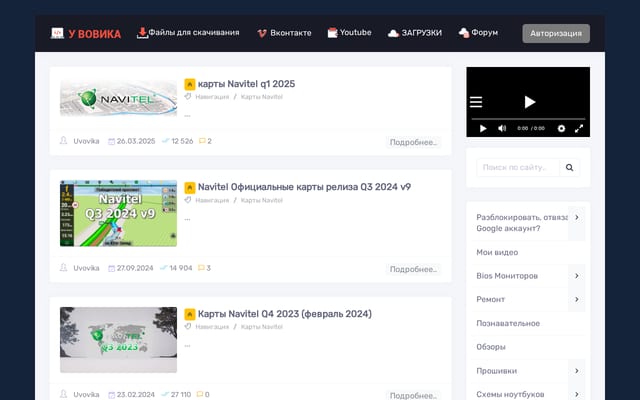Click the views icon beside 14 904
The image size is (640, 400).
[164, 268]
